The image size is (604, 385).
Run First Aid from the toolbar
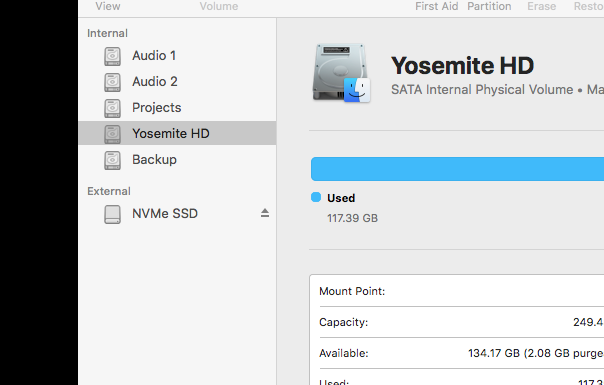coord(436,6)
